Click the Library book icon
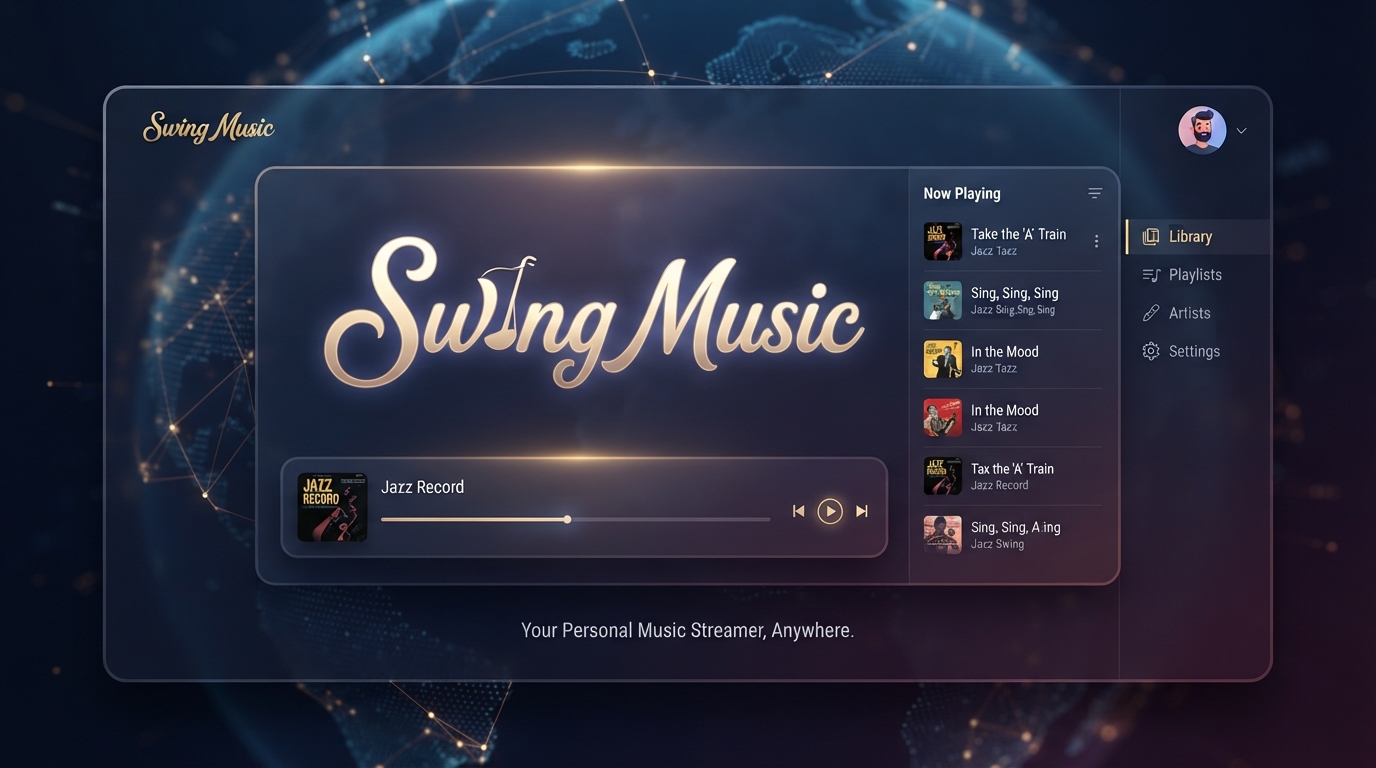The height and width of the screenshot is (768, 1376). pos(1150,237)
